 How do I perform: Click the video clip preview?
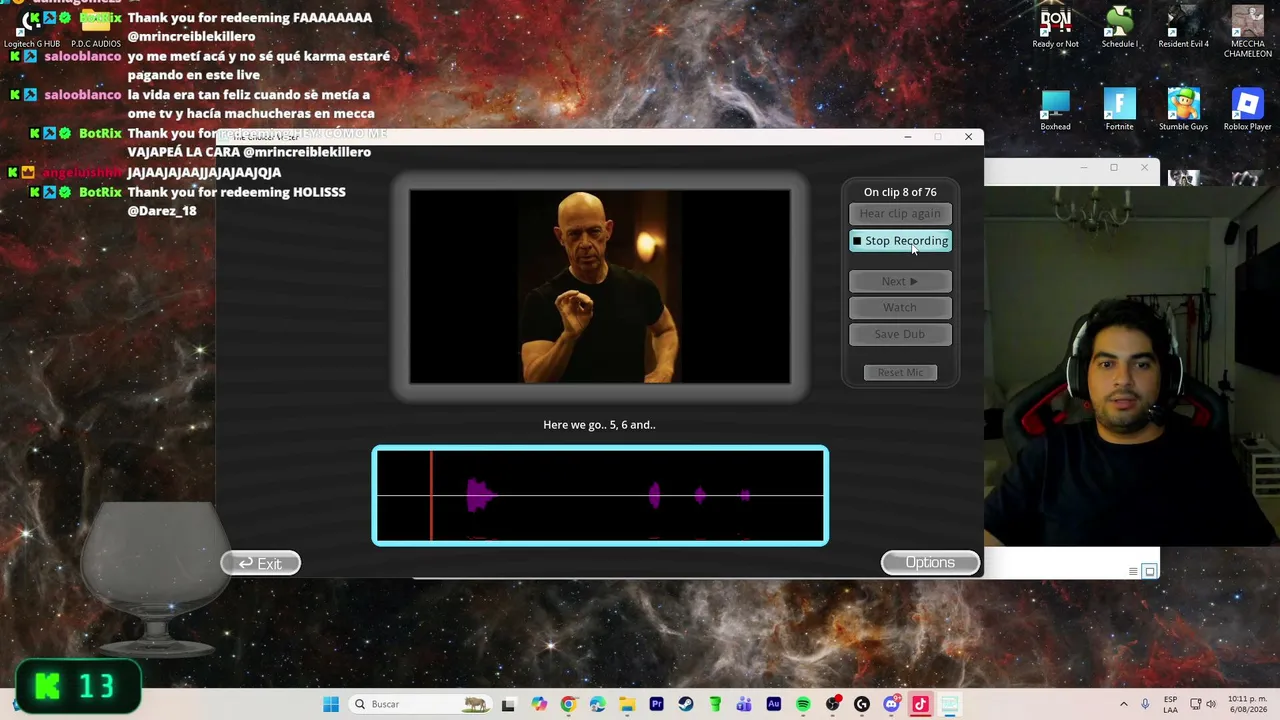coord(600,287)
